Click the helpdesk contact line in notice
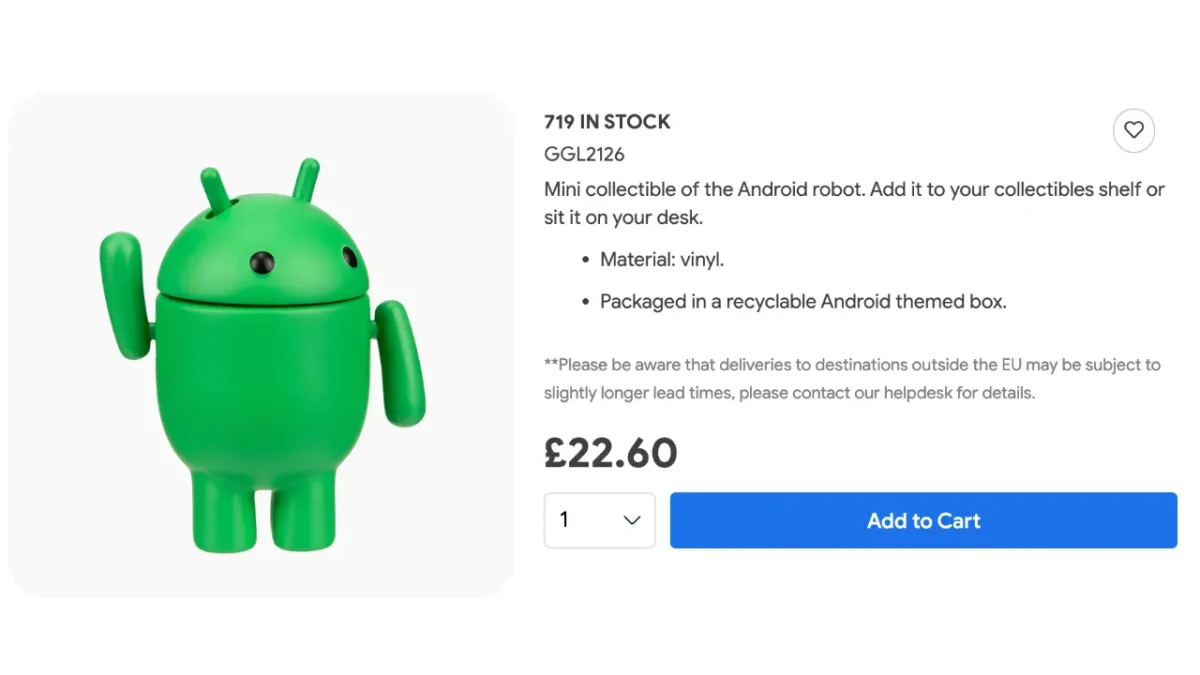The height and width of the screenshot is (675, 1200). (x=788, y=393)
